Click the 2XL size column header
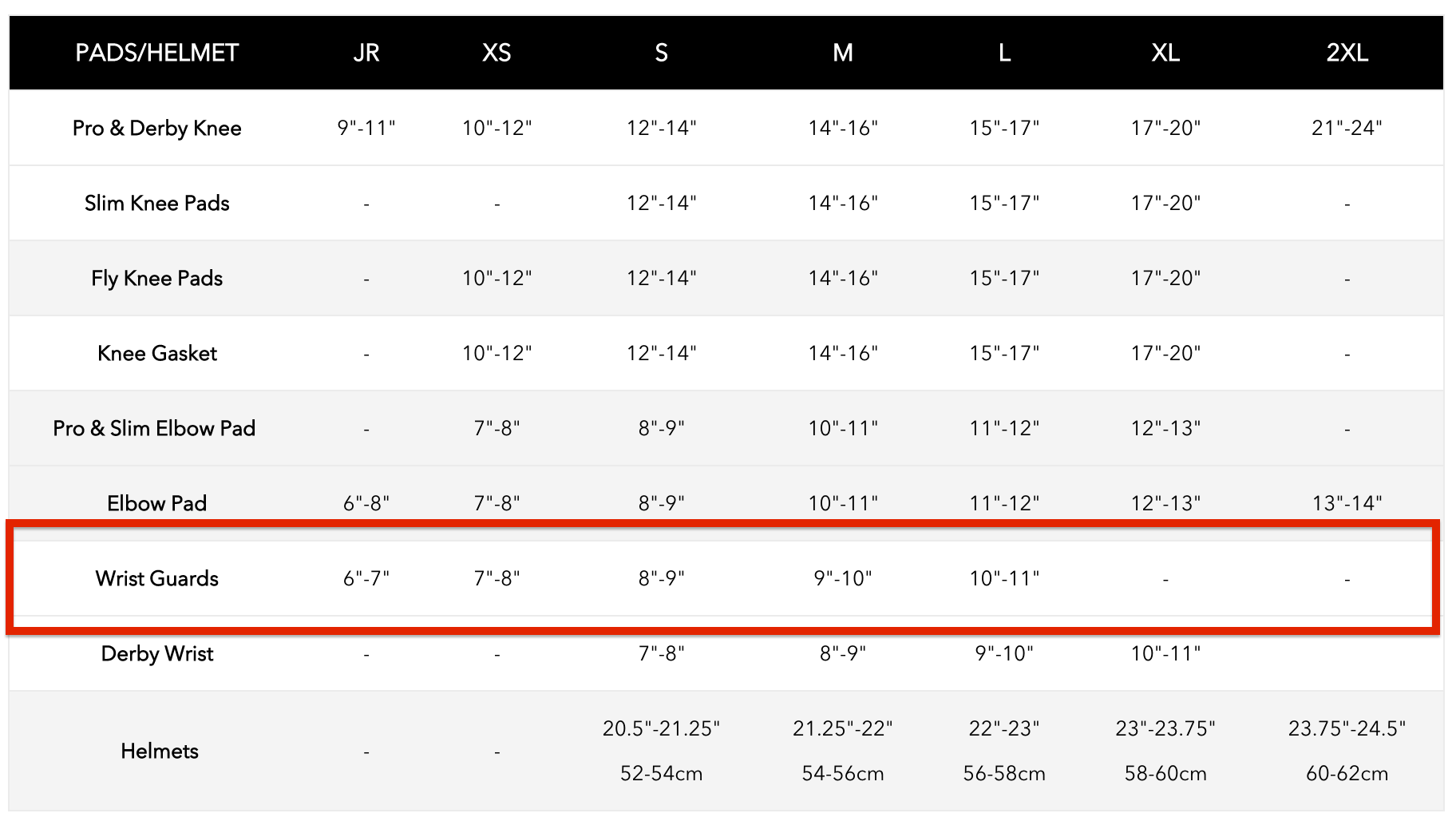Image resolution: width=1456 pixels, height=829 pixels. (x=1347, y=53)
